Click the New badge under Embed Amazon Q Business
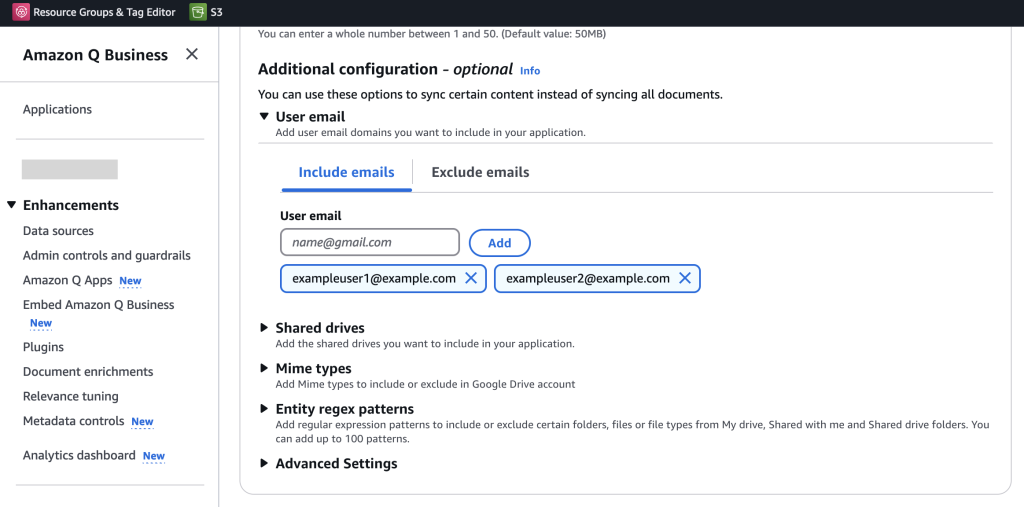 (40, 323)
